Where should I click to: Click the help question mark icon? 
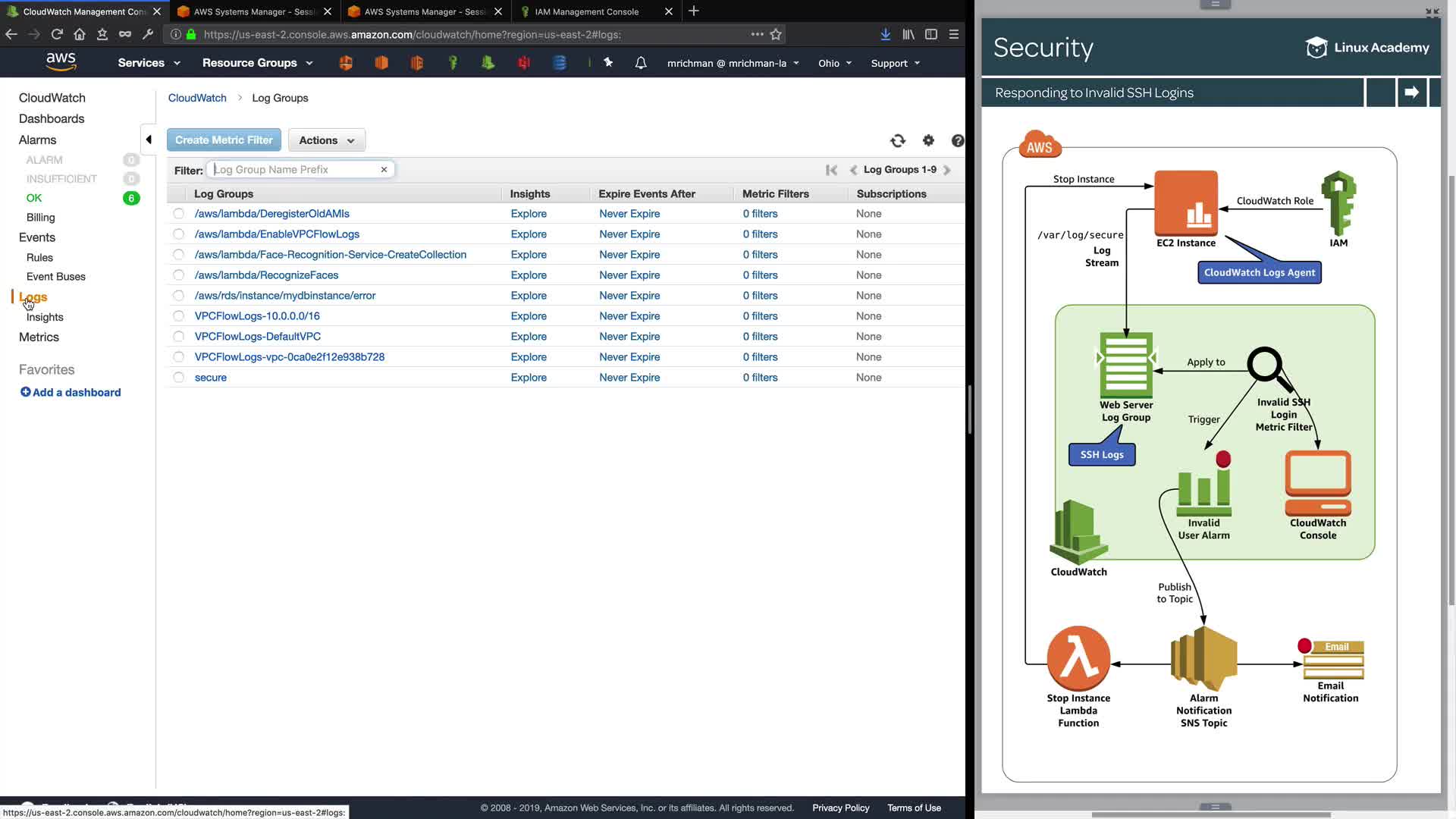coord(958,140)
